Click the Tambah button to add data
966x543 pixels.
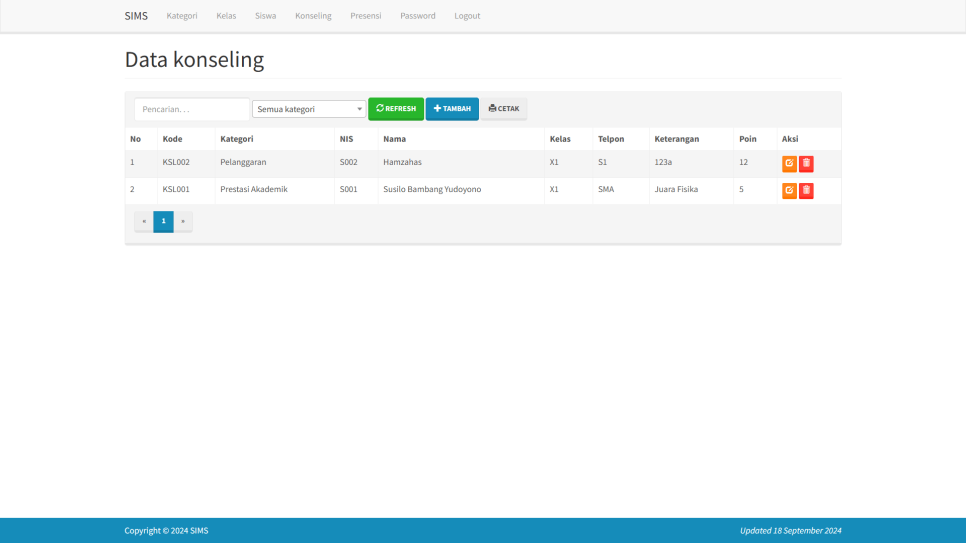click(452, 109)
